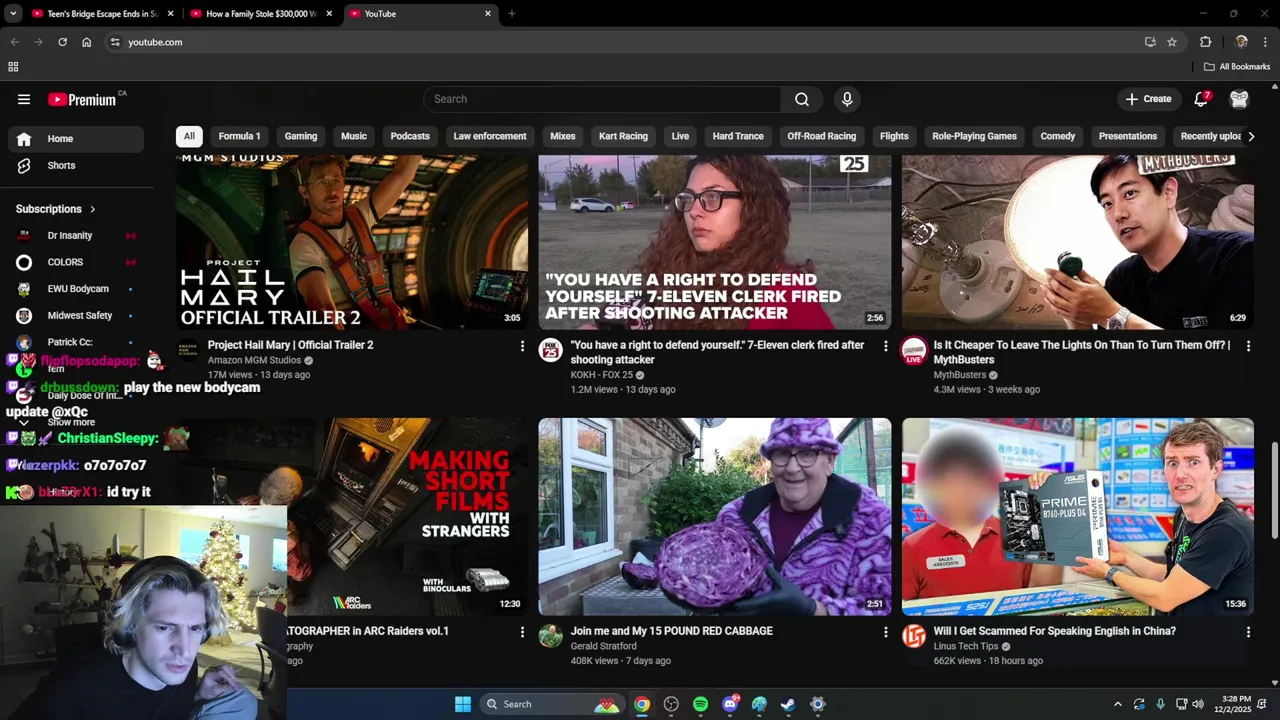The height and width of the screenshot is (720, 1280).
Task: Open Shorts in sidebar
Action: tap(76, 165)
